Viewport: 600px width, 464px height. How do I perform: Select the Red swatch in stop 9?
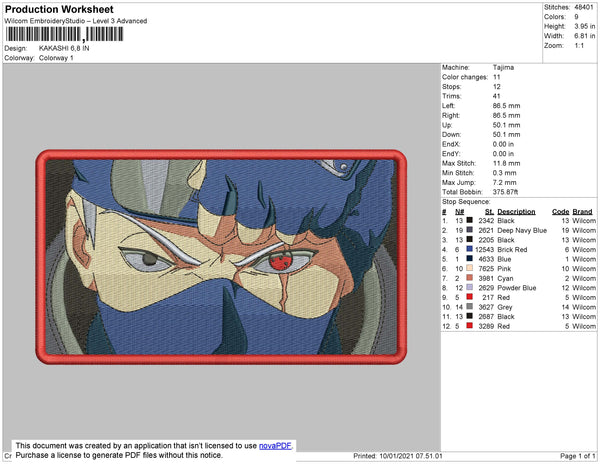(470, 297)
